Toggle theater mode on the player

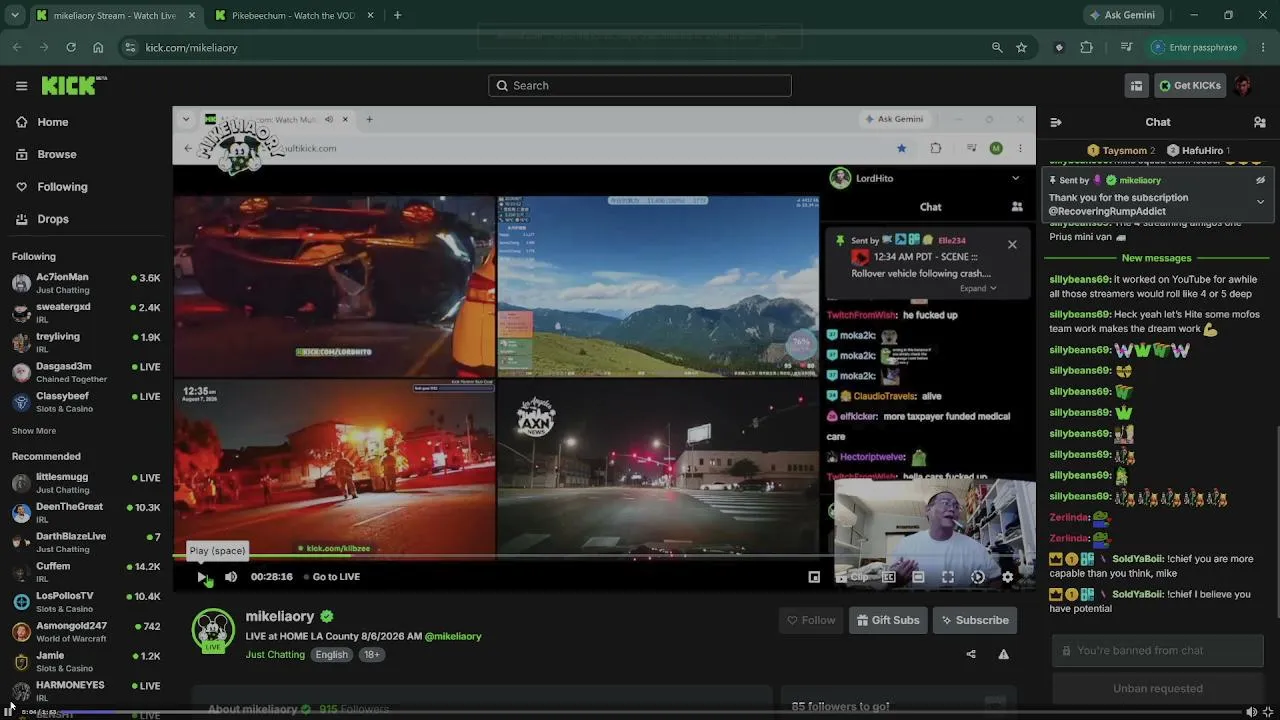click(918, 577)
